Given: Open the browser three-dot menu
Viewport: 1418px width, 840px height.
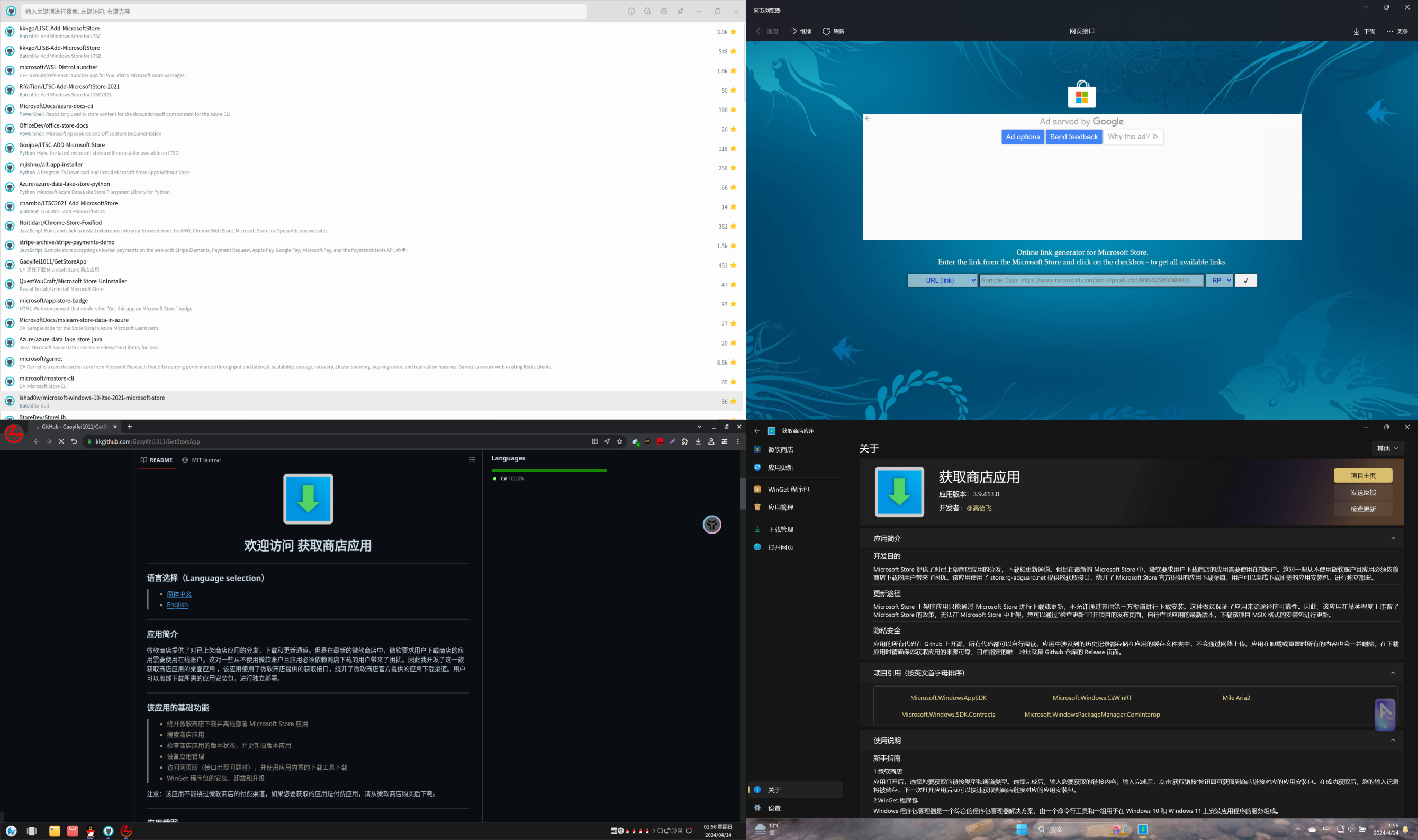Looking at the screenshot, I should [738, 441].
